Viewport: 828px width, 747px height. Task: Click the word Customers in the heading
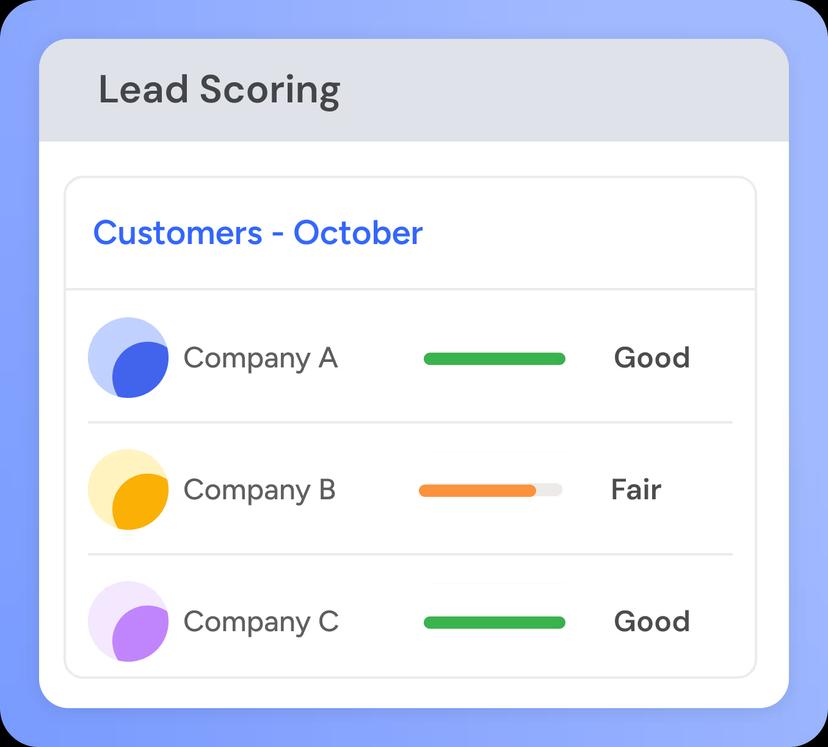(177, 233)
